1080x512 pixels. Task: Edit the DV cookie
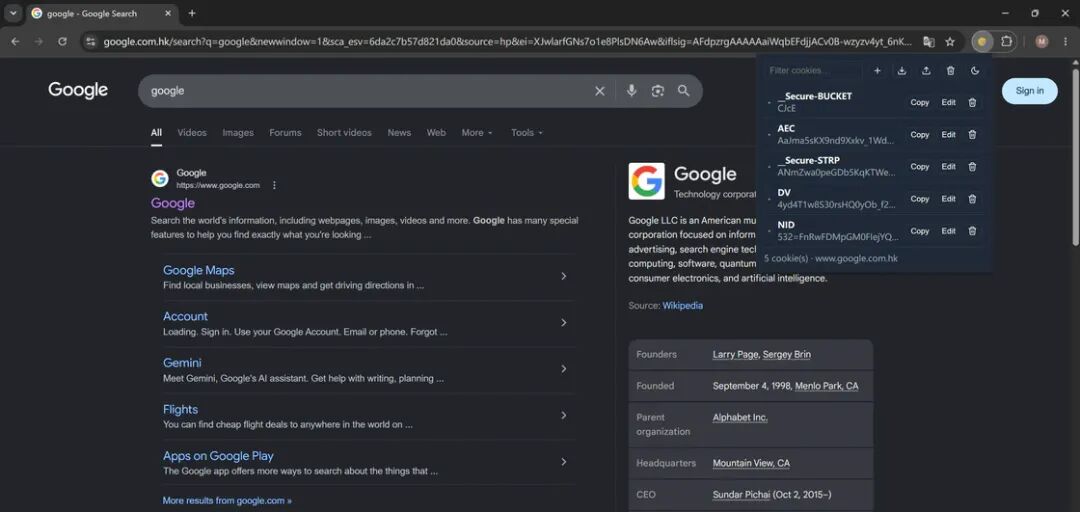point(948,199)
